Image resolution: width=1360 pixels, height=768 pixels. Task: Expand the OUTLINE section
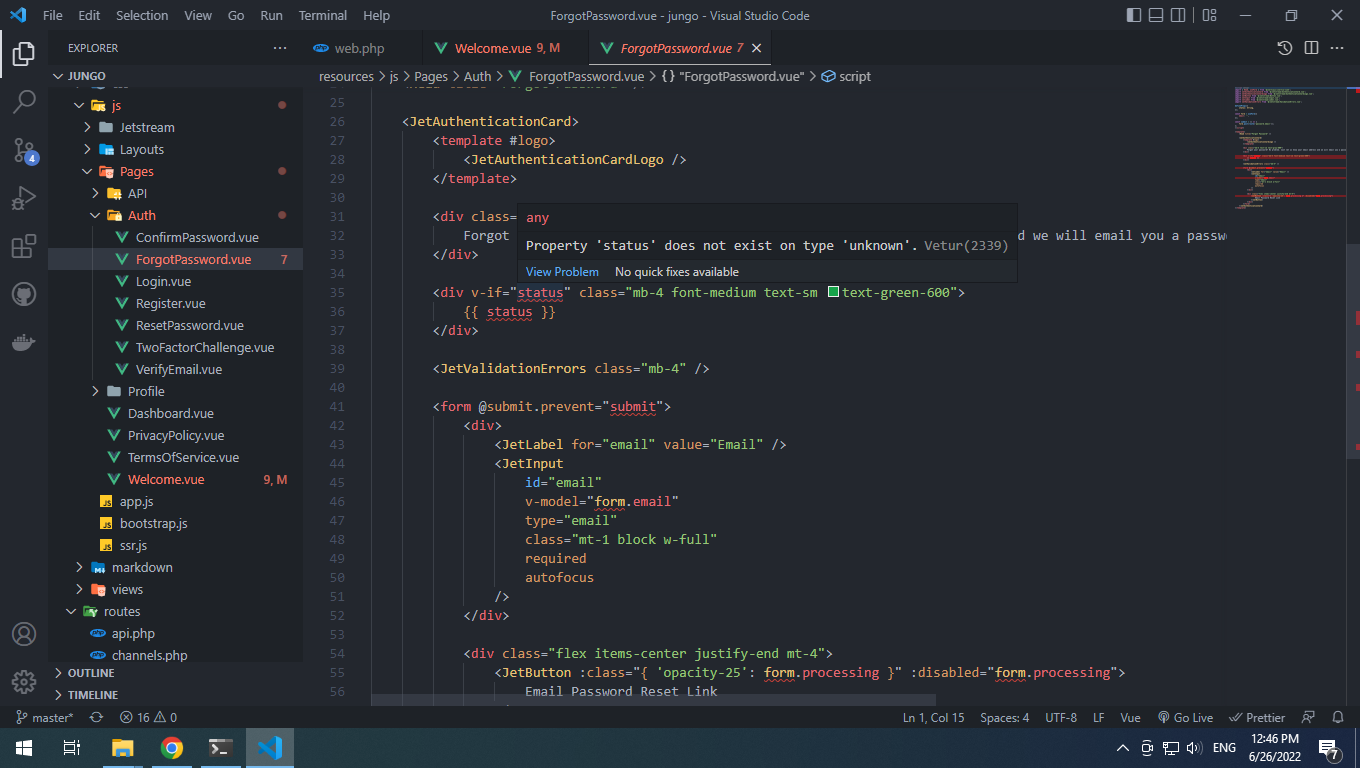click(x=175, y=673)
